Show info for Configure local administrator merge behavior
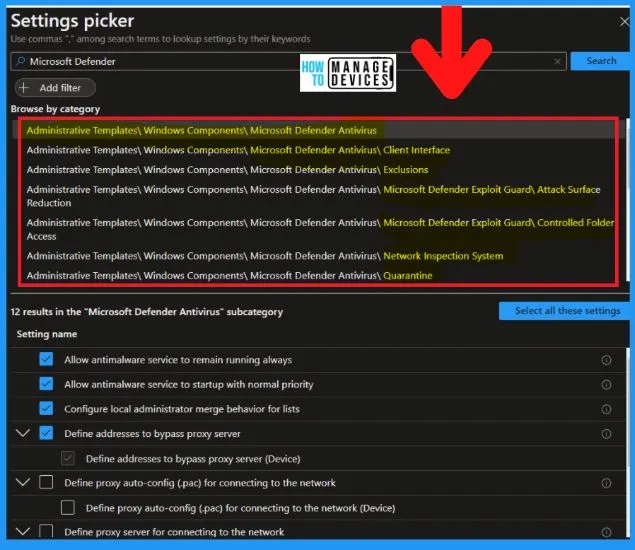Viewport: 635px width, 550px height. click(606, 409)
